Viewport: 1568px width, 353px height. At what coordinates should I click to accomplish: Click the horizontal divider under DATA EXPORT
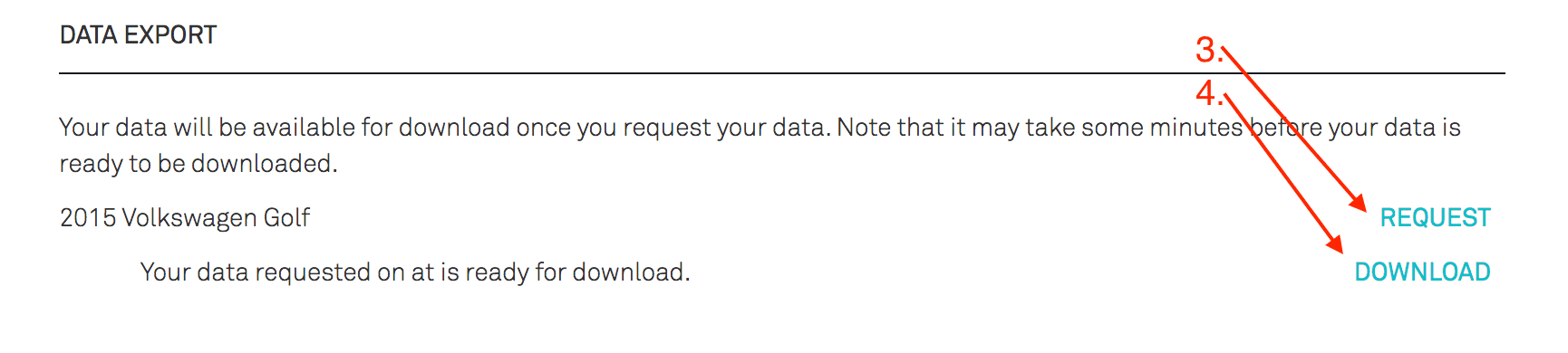(782, 73)
